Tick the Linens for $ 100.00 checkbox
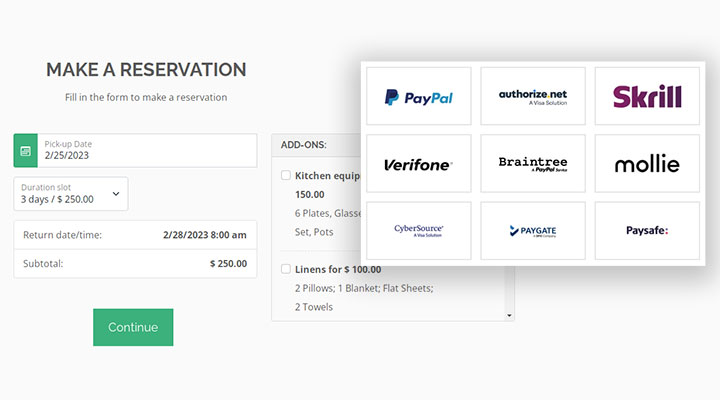This screenshot has width=720, height=400. coord(286,269)
